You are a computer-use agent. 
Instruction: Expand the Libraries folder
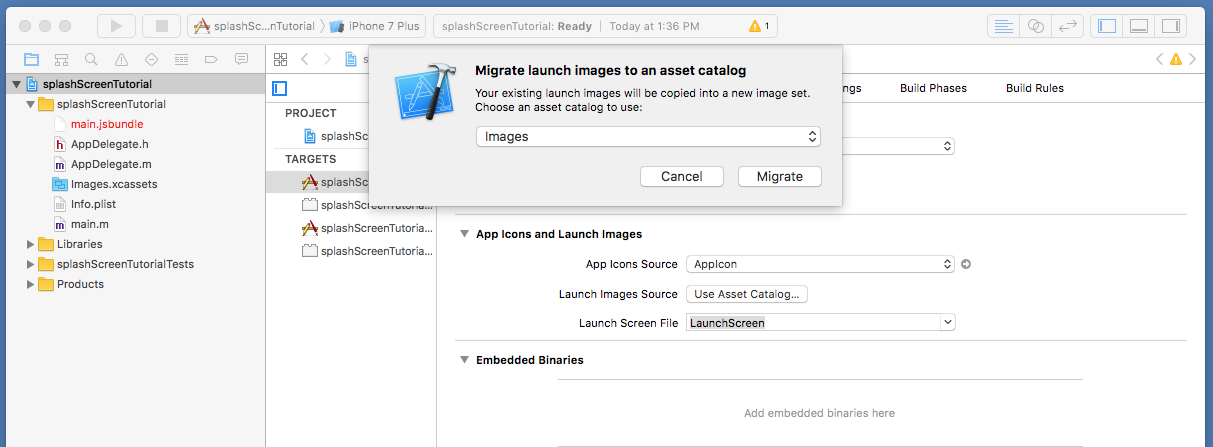tap(29, 244)
